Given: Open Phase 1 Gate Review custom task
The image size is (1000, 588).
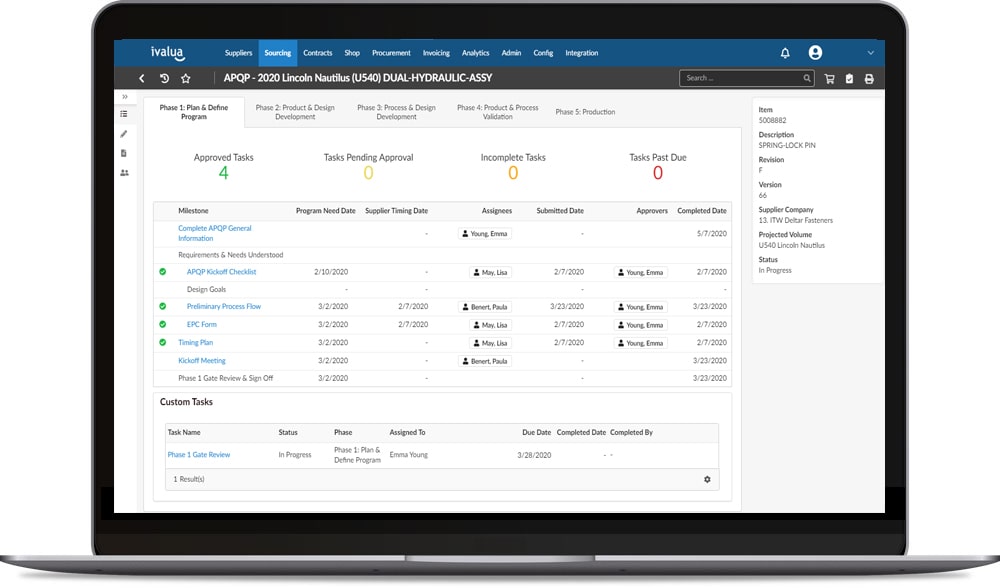Looking at the screenshot, I should tap(198, 455).
